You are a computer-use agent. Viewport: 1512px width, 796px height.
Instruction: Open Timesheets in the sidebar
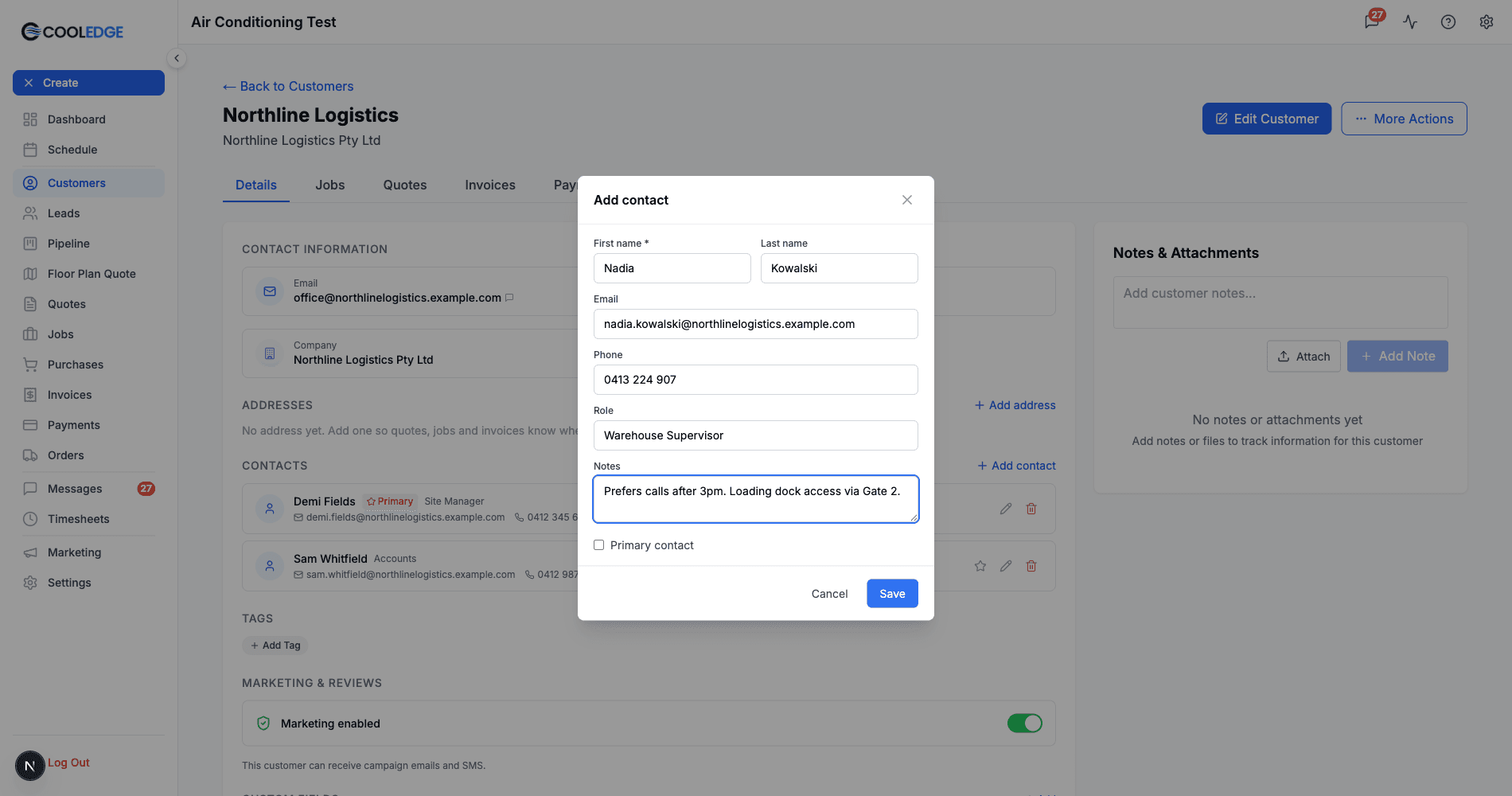88,519
